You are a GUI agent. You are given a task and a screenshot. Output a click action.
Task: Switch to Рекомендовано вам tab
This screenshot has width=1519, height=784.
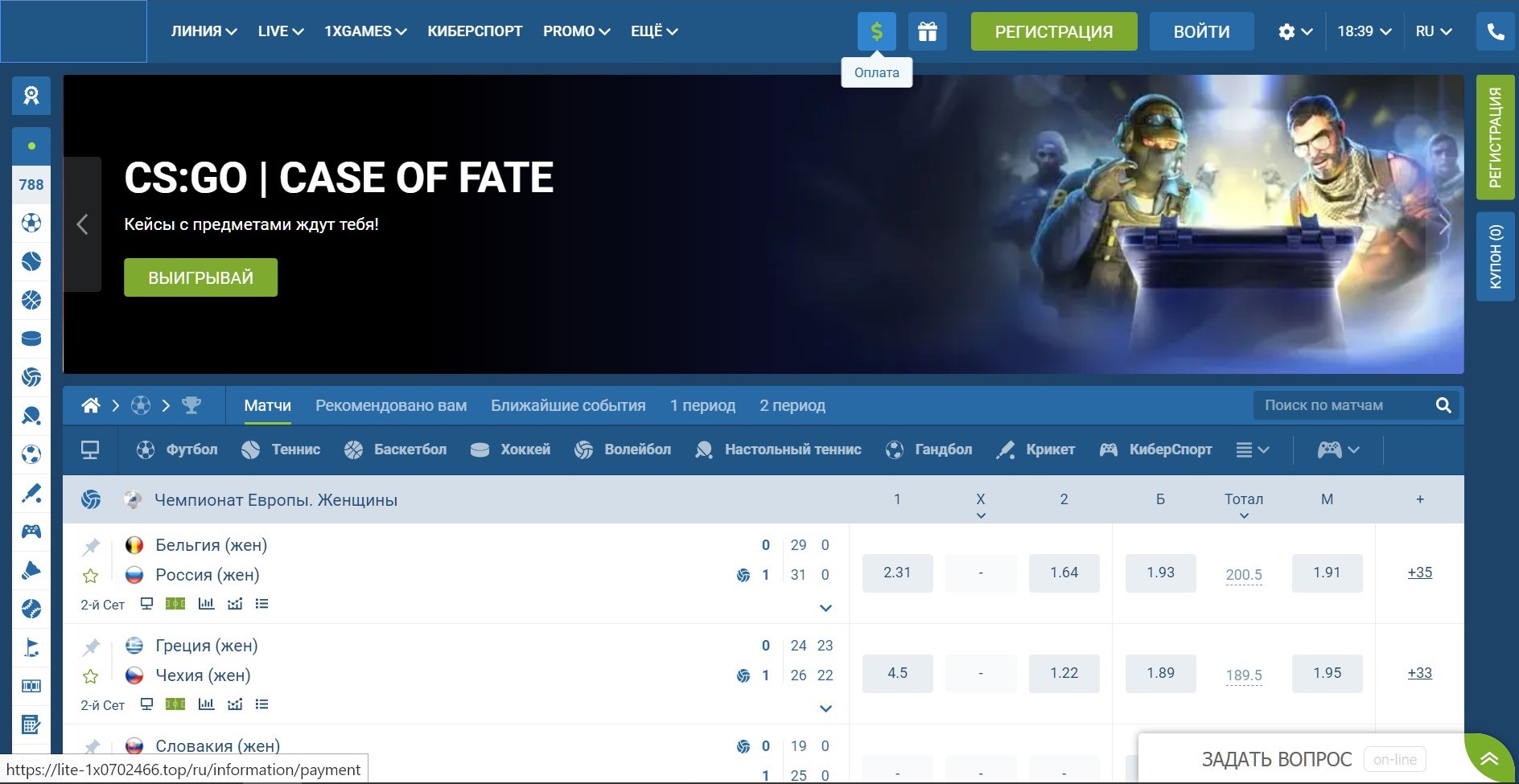(391, 405)
